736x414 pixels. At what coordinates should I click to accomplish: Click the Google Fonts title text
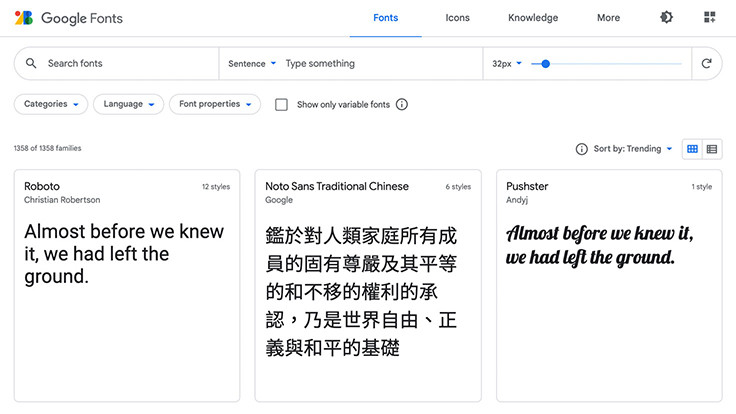pos(82,18)
